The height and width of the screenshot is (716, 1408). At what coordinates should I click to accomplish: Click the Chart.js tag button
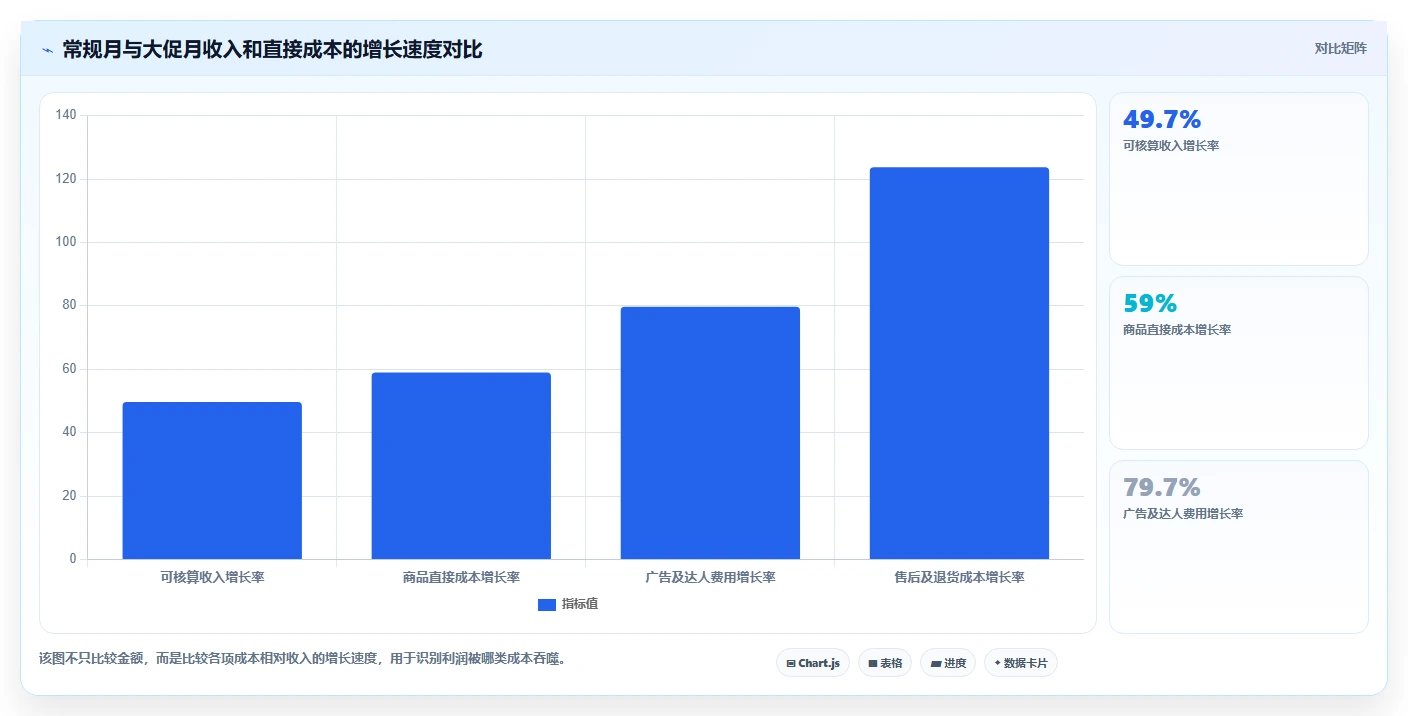point(813,663)
